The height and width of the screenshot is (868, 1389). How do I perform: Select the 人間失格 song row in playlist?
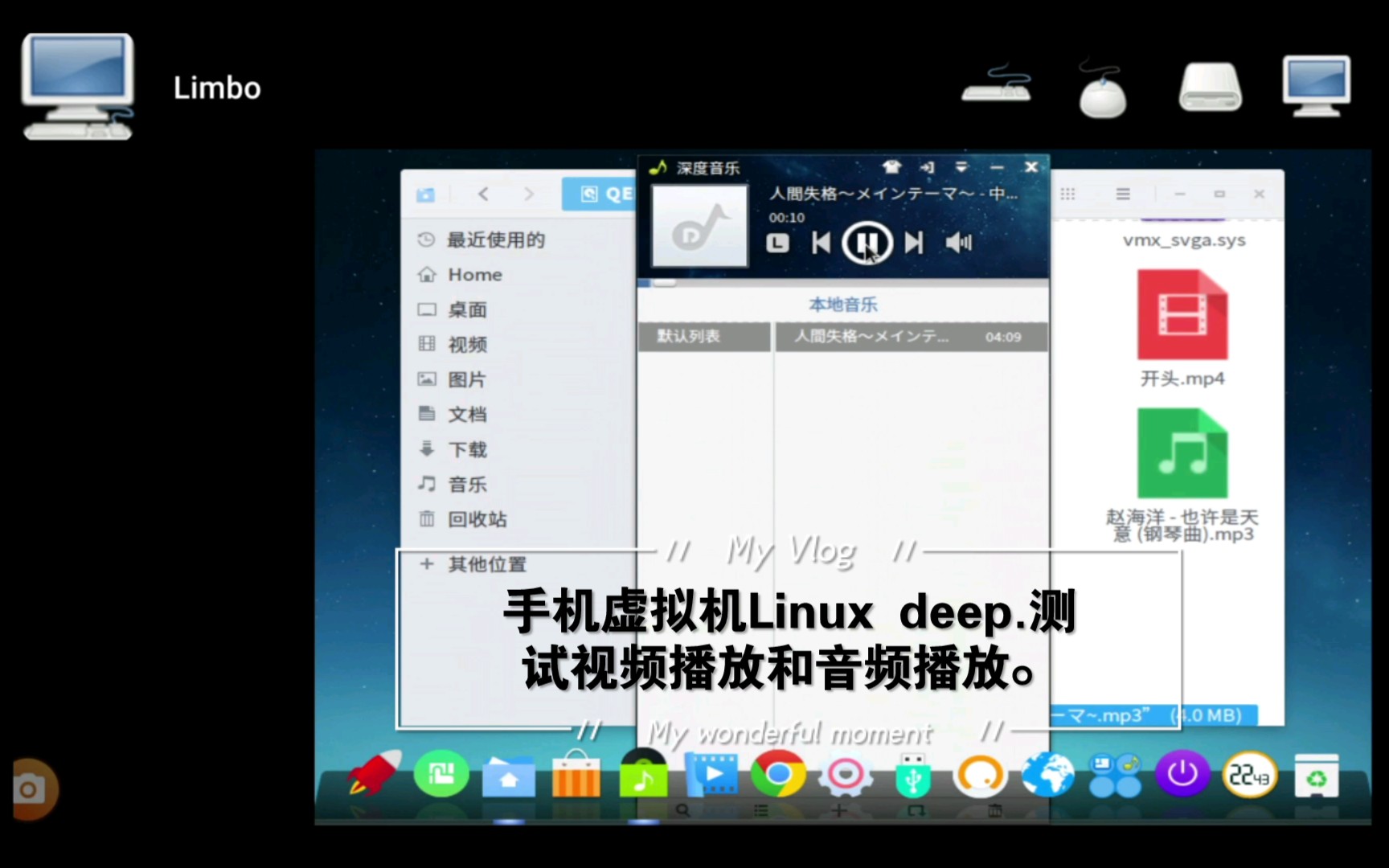point(912,337)
